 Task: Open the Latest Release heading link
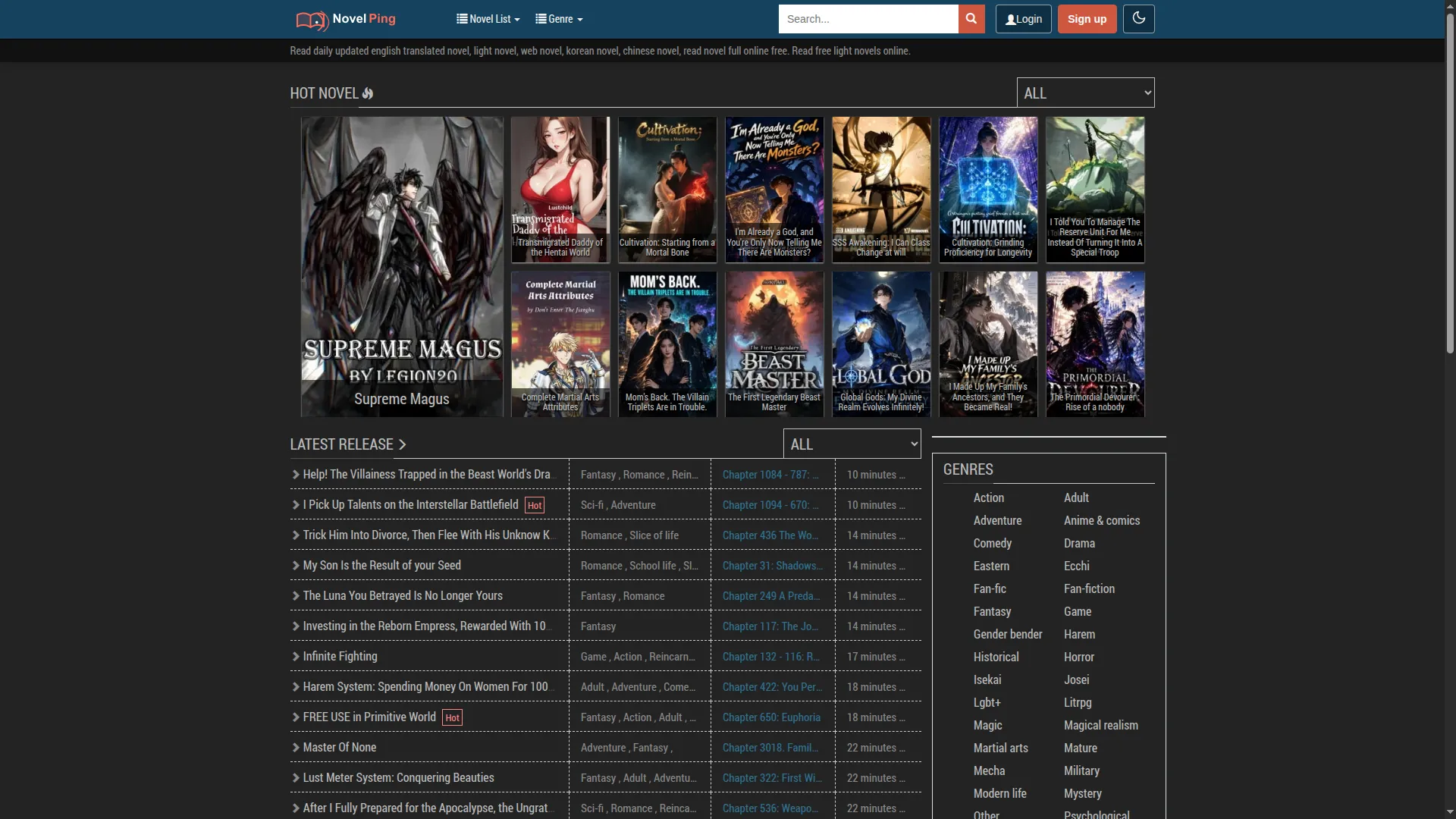click(348, 444)
